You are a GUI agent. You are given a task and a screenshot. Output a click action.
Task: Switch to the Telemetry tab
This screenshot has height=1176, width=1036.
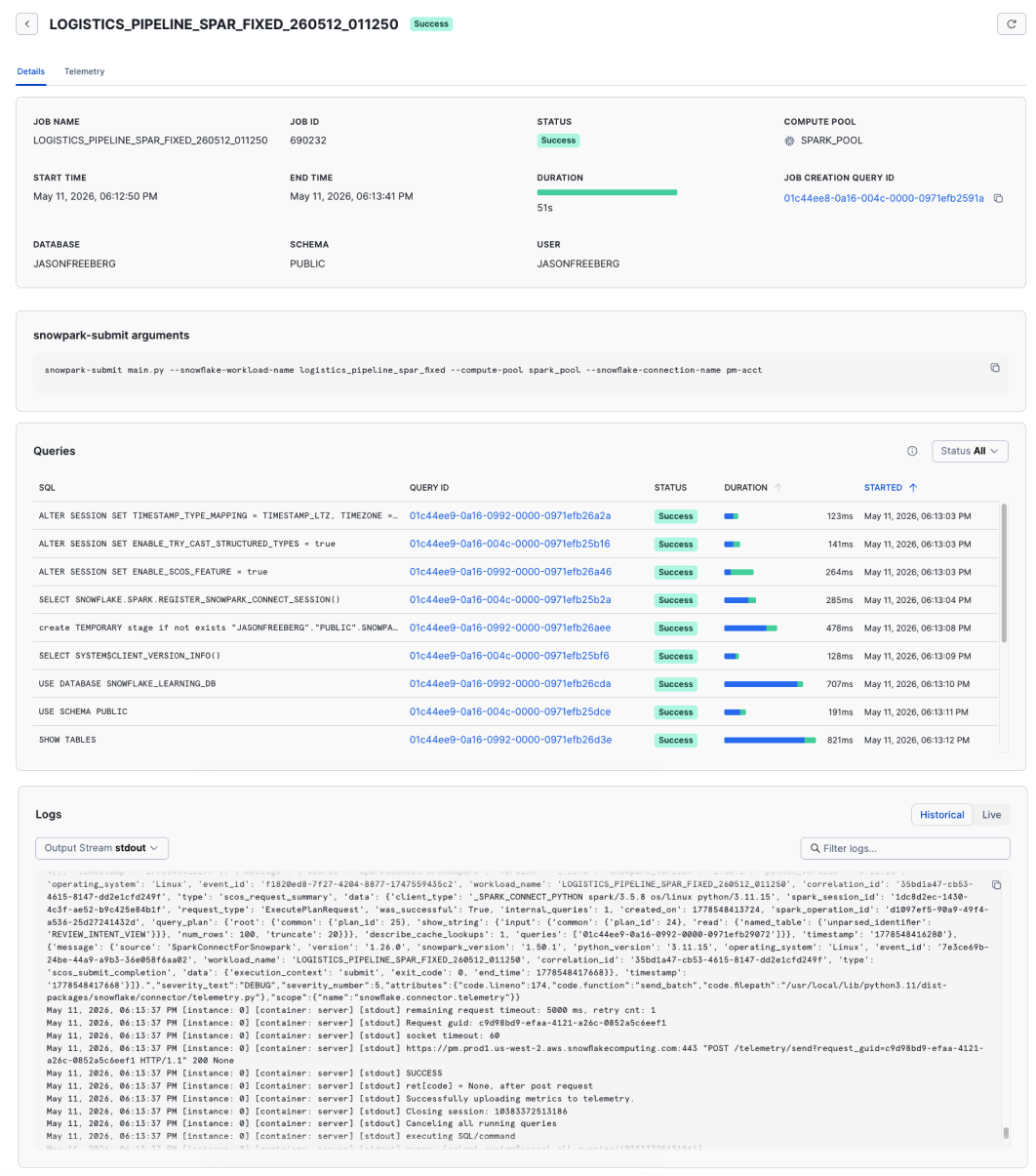click(84, 71)
